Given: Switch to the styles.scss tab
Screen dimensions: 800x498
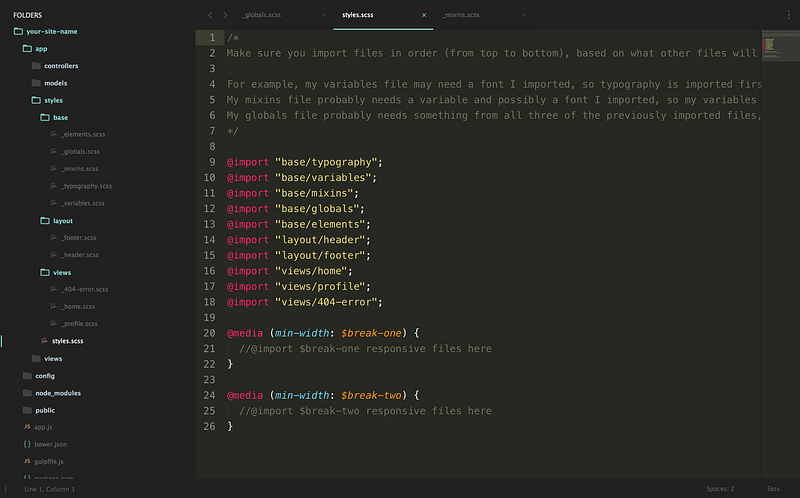Looking at the screenshot, I should click(x=357, y=15).
